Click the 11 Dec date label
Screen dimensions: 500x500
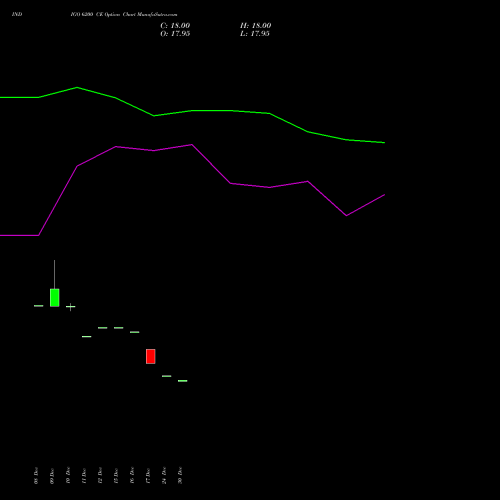point(84,476)
